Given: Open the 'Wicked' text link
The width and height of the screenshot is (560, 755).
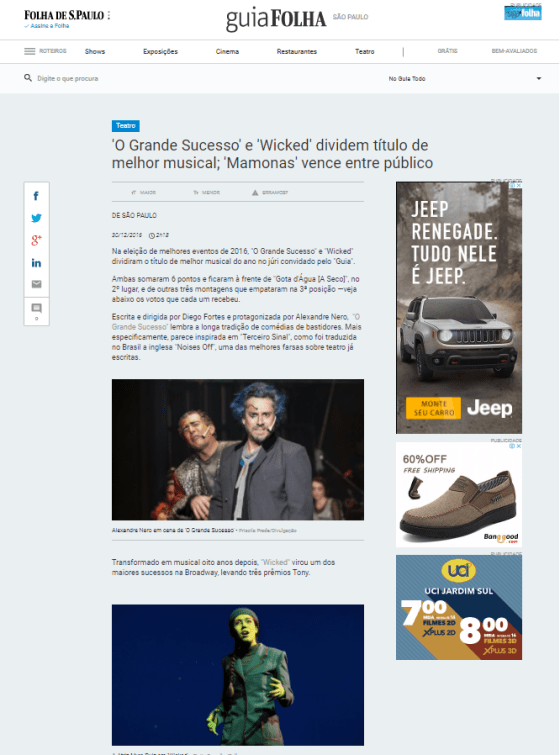Looking at the screenshot, I should (x=275, y=562).
